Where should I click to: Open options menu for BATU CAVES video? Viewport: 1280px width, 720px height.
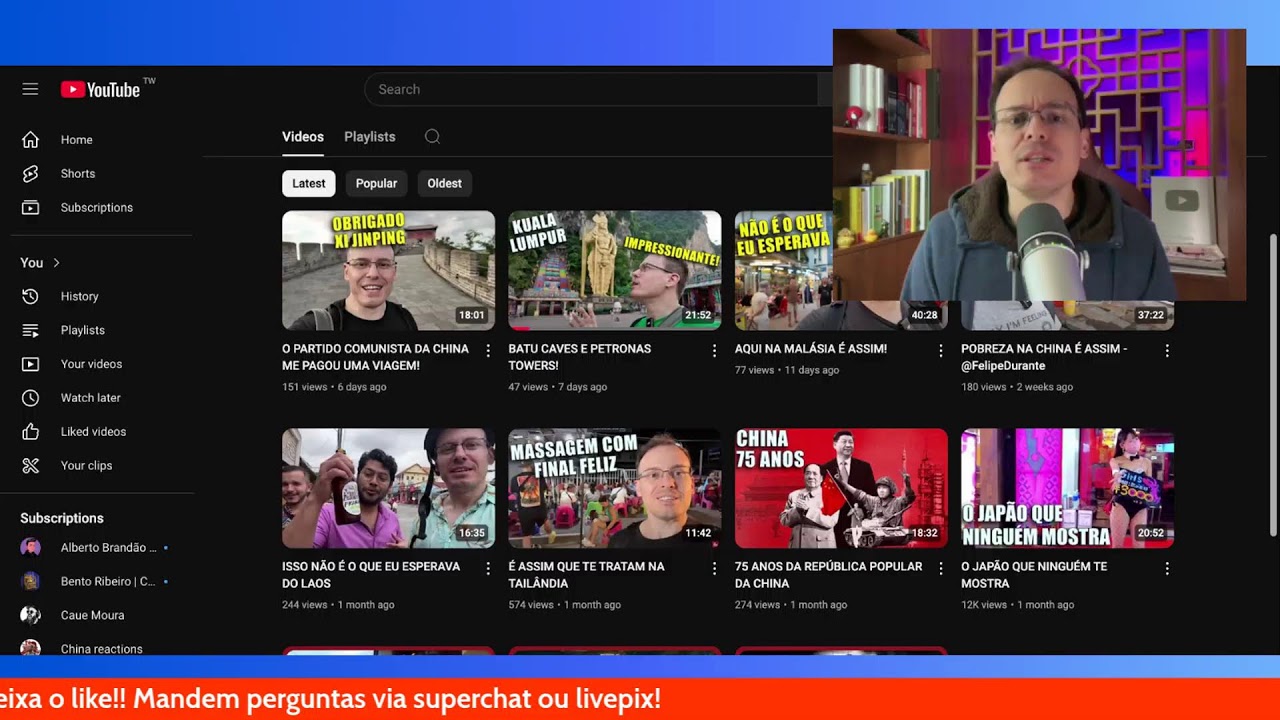[x=714, y=351]
